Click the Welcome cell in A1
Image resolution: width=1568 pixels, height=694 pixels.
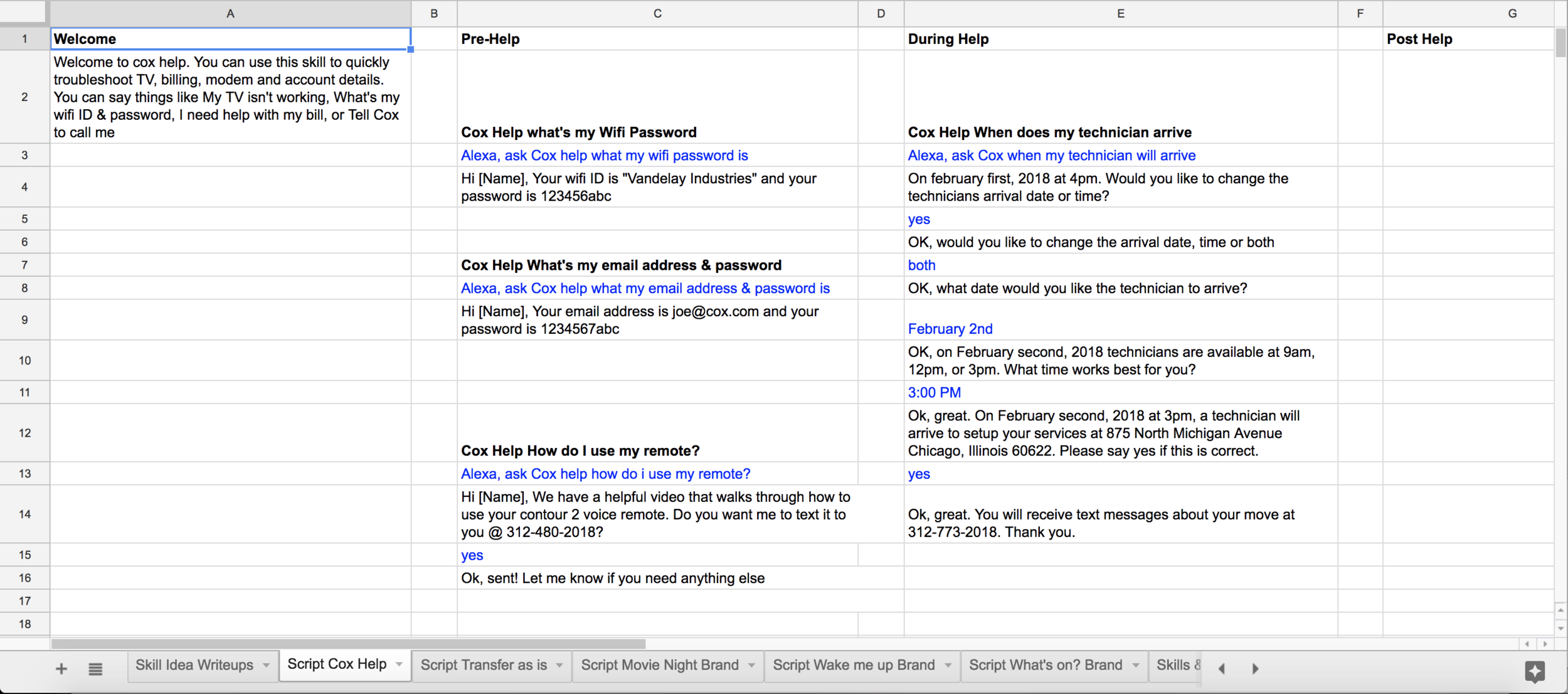[230, 39]
